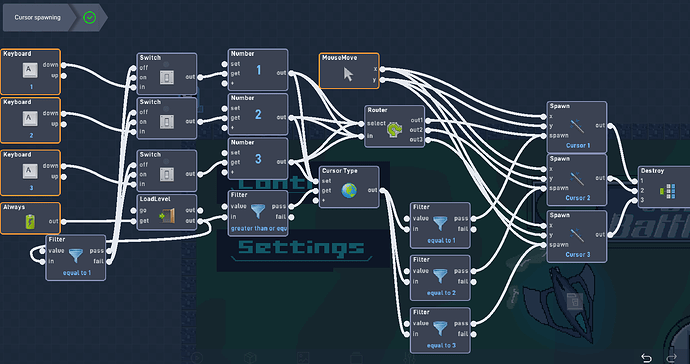Screen dimensions: 690x364
Task: Select the Destroy node title
Action: [652, 171]
